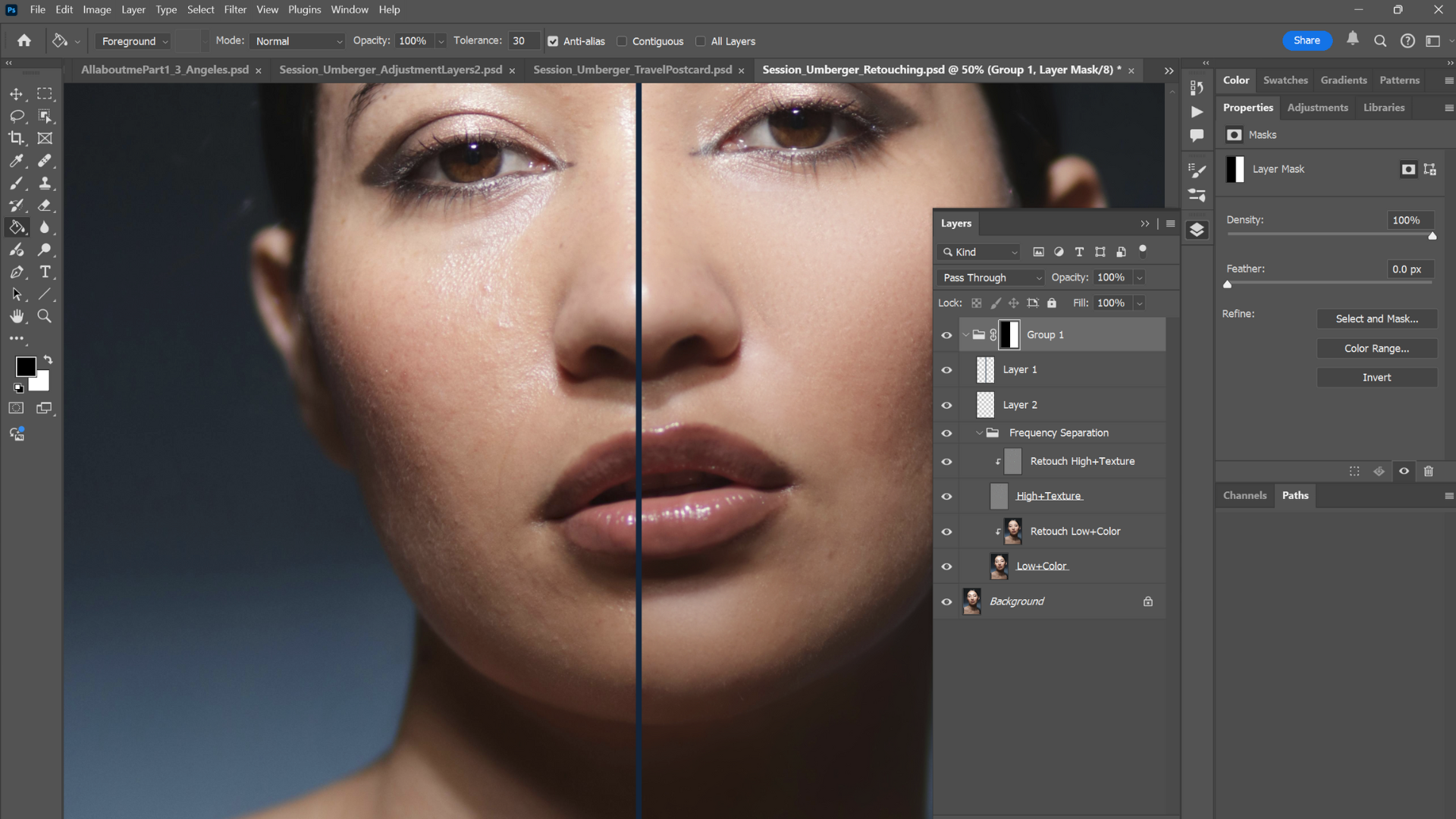Open the Filter menu
Screen dimensions: 1456x819
click(235, 10)
